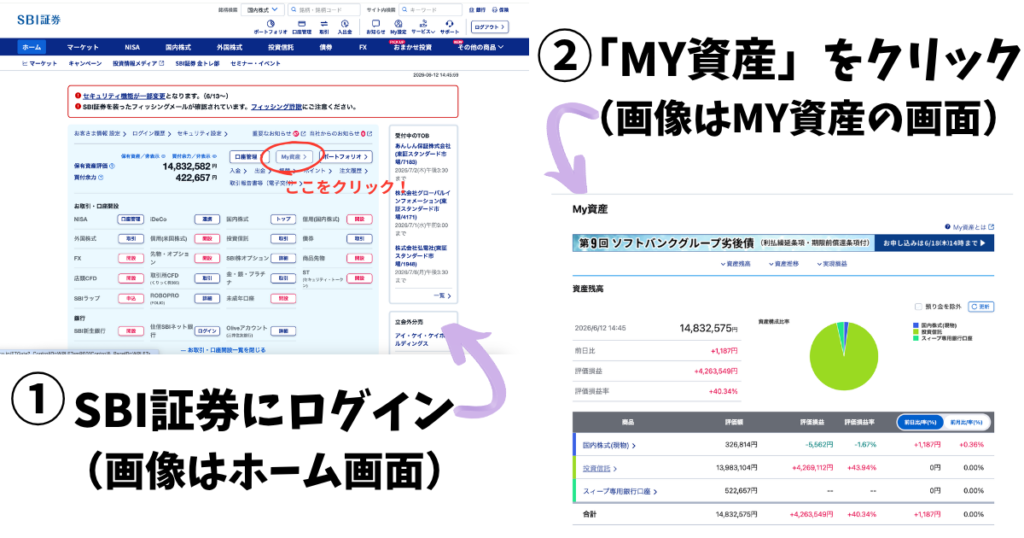
Task: Click the SBIラップ 申込 button
Action: [x=131, y=298]
